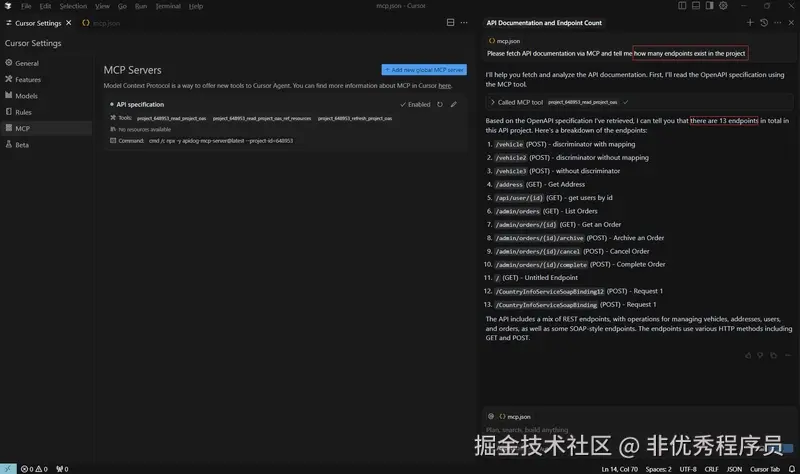Open the View menu

tap(102, 6)
